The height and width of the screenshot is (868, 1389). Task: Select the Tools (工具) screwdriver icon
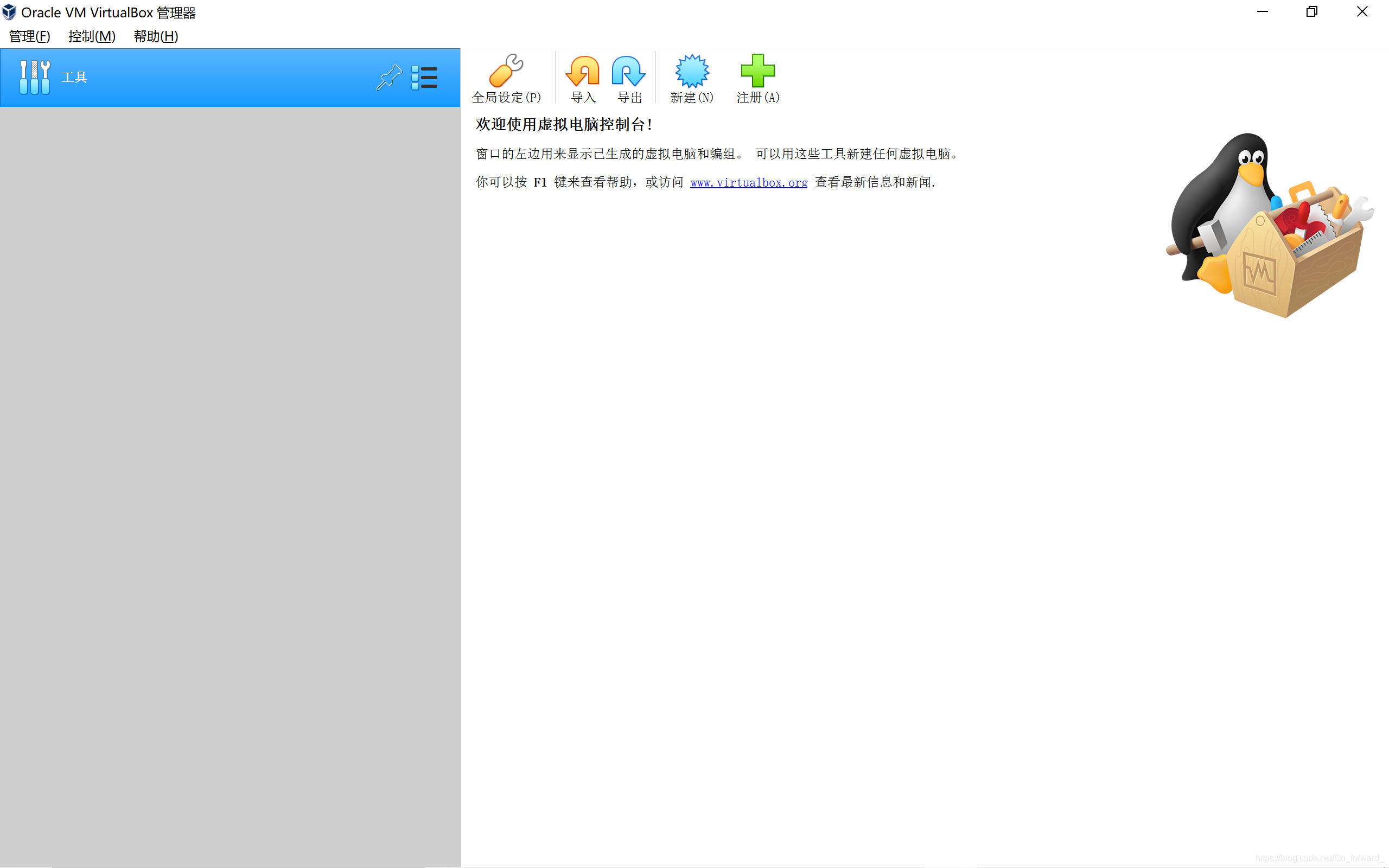[x=34, y=77]
